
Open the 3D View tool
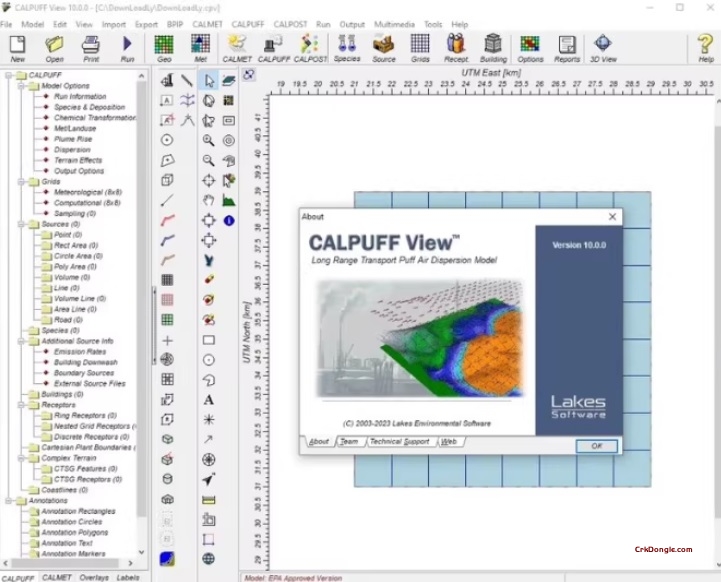point(603,48)
